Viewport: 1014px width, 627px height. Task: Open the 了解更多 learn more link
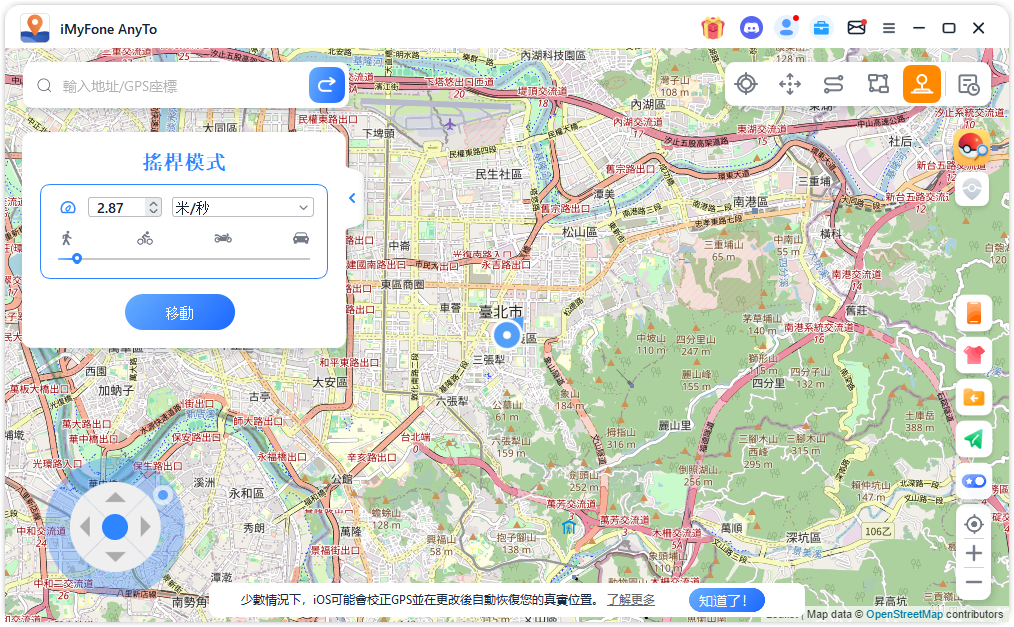coord(631,600)
